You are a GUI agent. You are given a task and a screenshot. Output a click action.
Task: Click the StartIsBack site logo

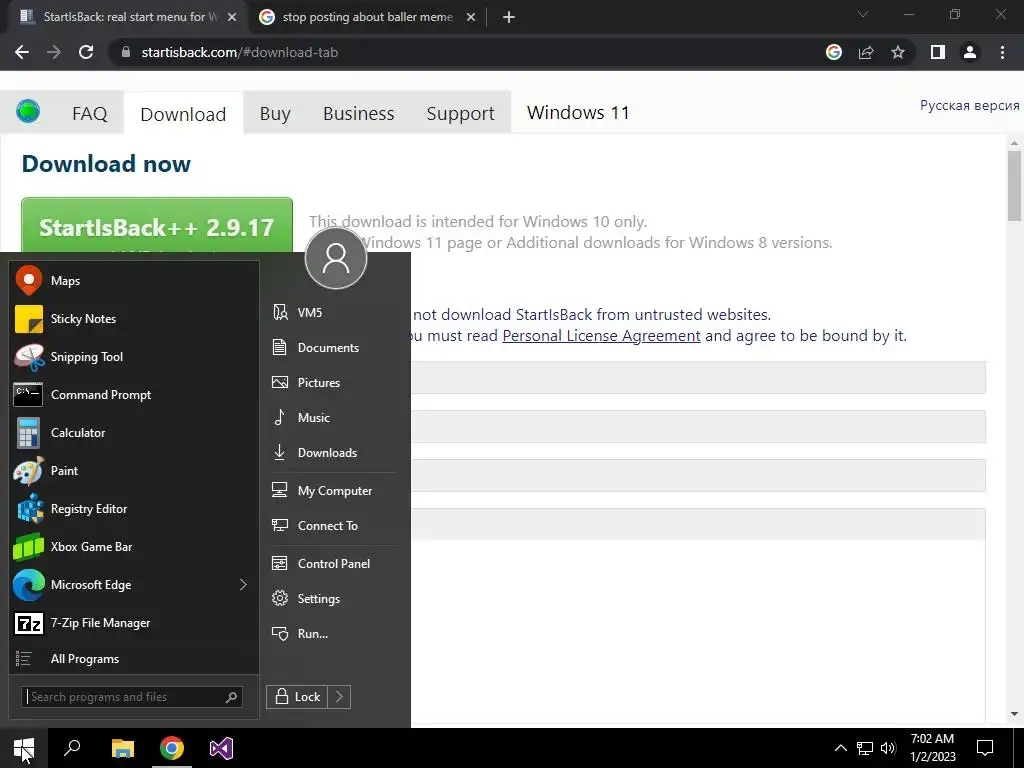pyautogui.click(x=28, y=112)
